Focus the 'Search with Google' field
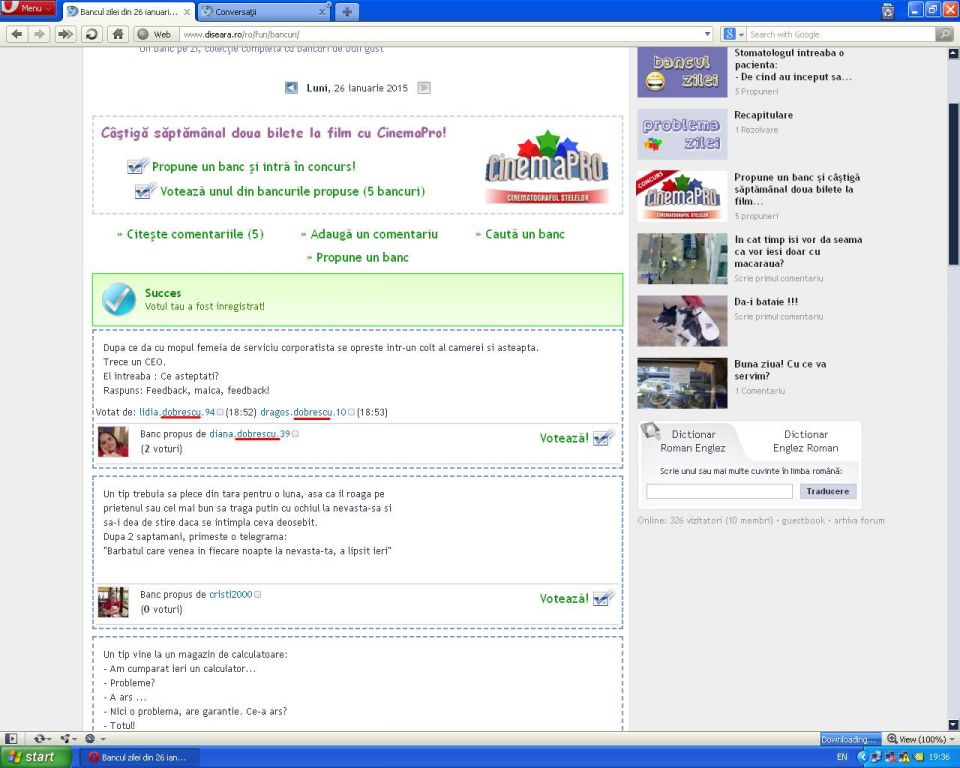This screenshot has height=768, width=960. [x=841, y=34]
